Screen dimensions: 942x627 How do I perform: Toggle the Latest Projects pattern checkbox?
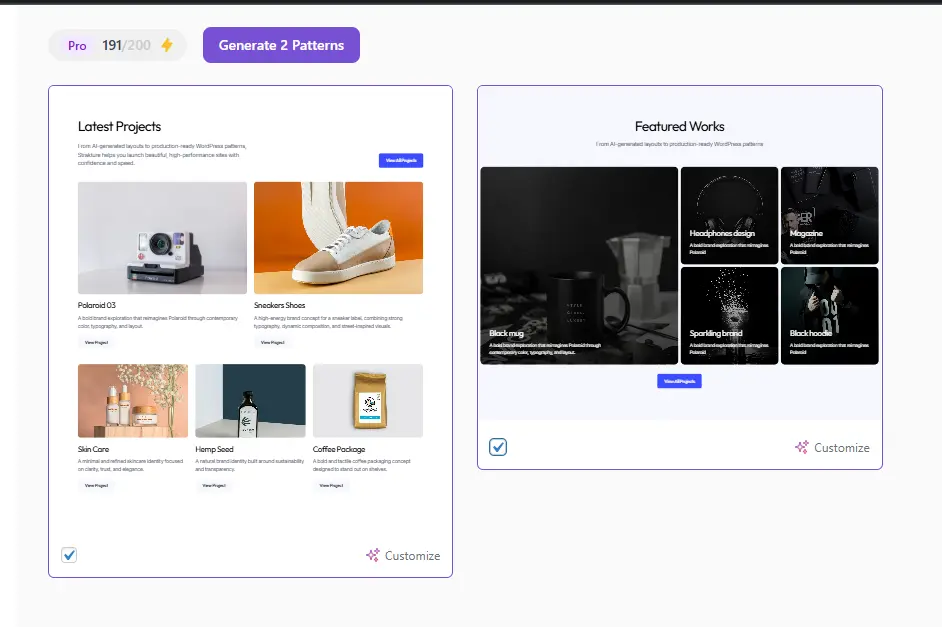pos(69,555)
